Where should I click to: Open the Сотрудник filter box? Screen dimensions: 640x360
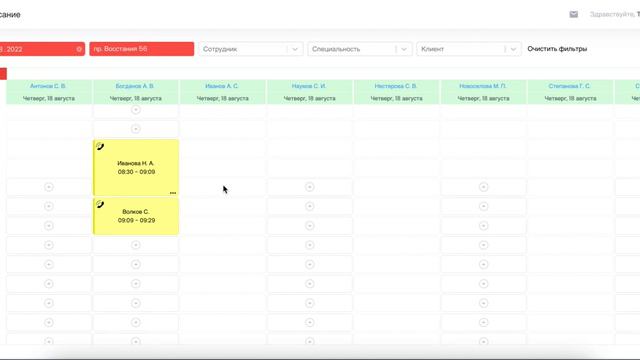click(x=251, y=49)
